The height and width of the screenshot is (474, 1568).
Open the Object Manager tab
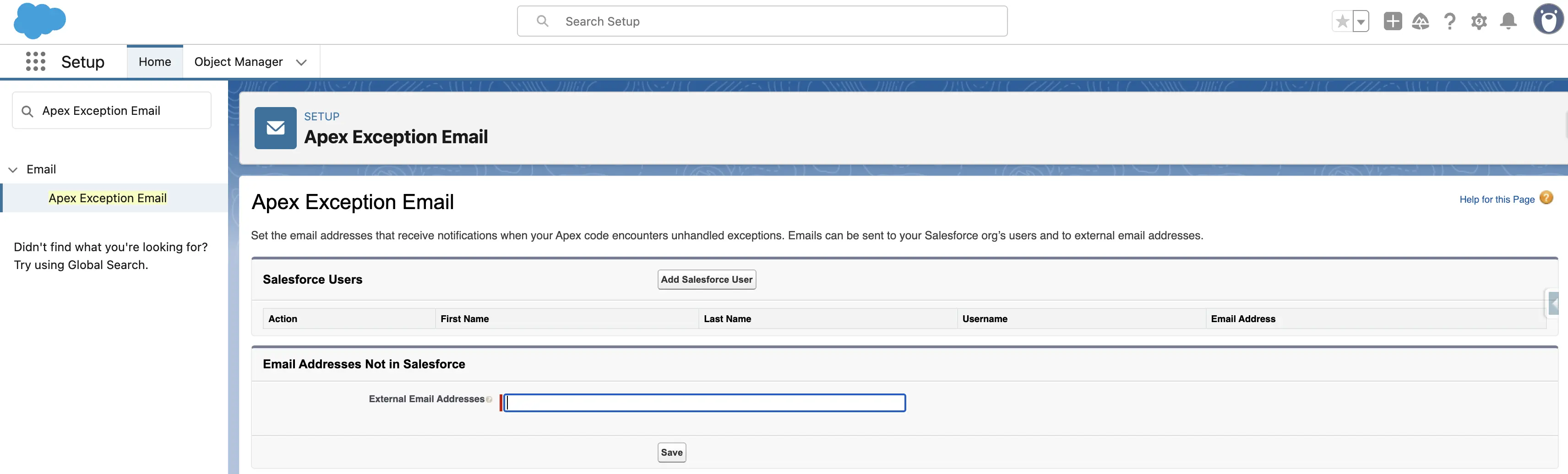click(x=238, y=62)
